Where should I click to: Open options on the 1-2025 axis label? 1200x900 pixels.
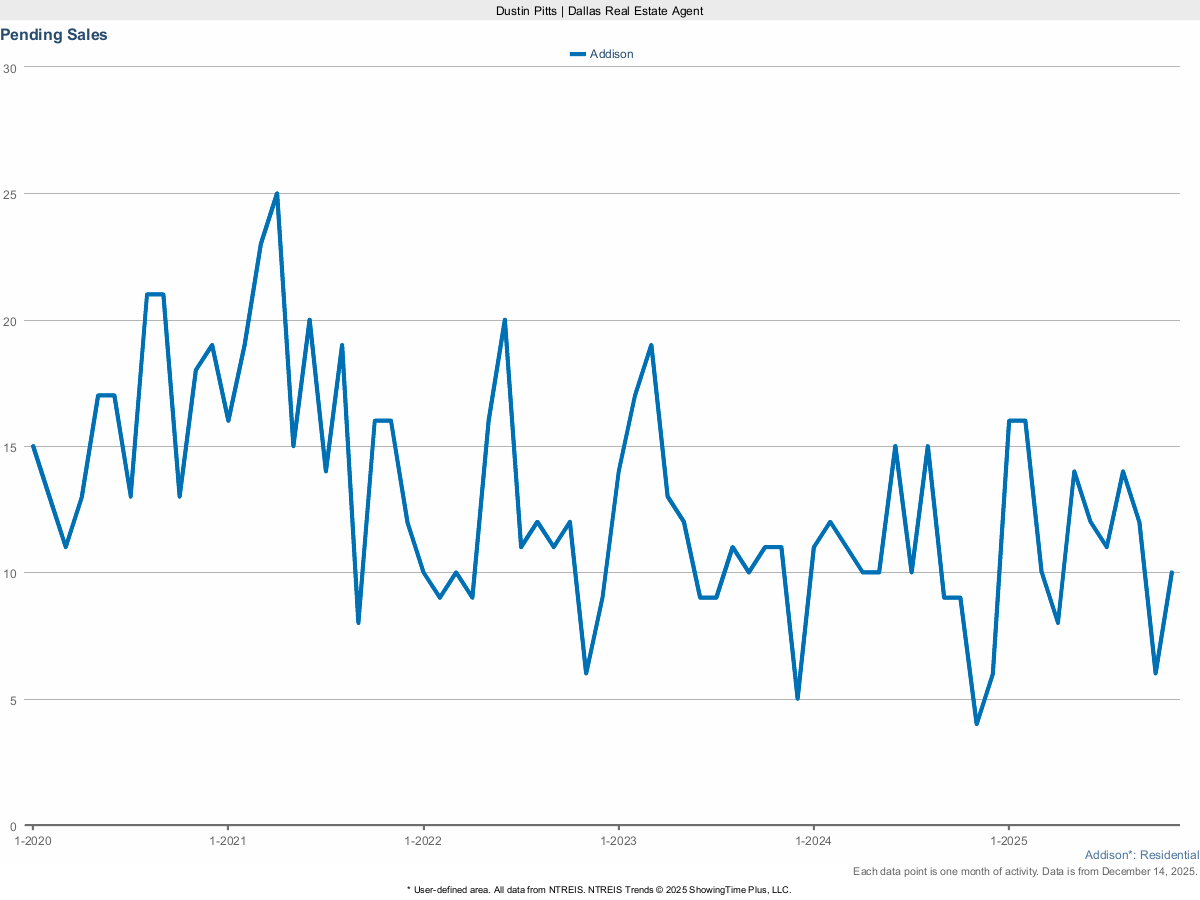(x=1008, y=841)
